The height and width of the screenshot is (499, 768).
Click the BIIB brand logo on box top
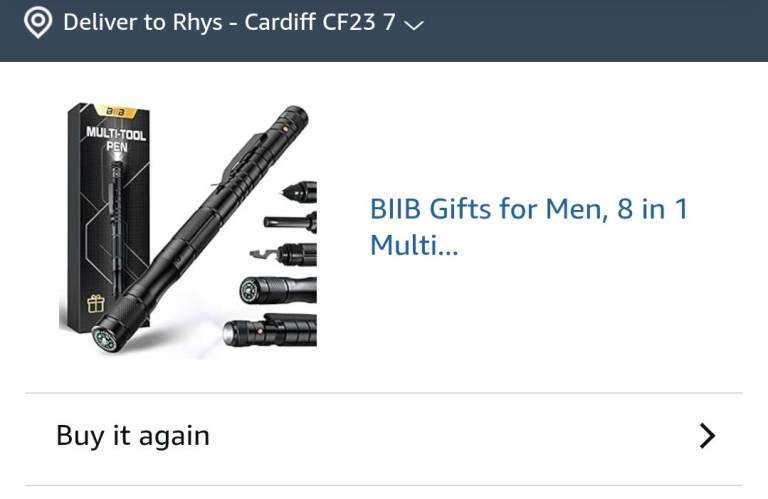point(116,112)
